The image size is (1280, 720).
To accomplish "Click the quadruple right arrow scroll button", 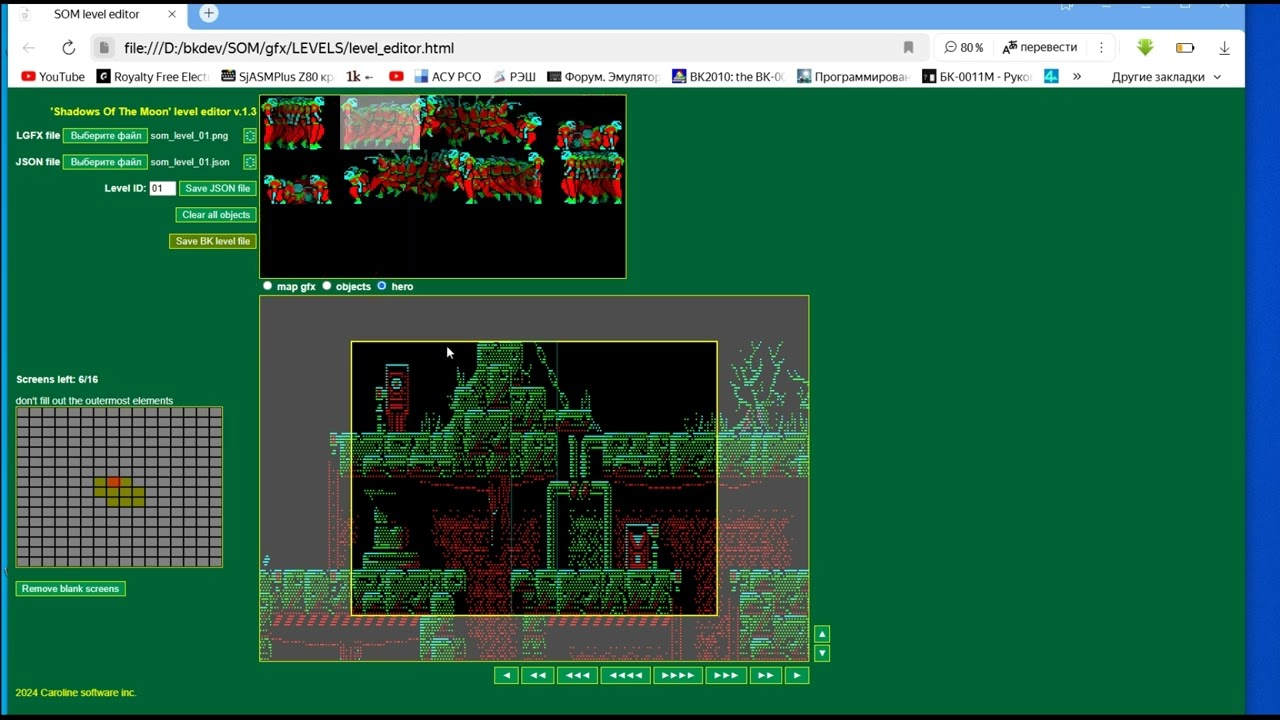I will (677, 675).
